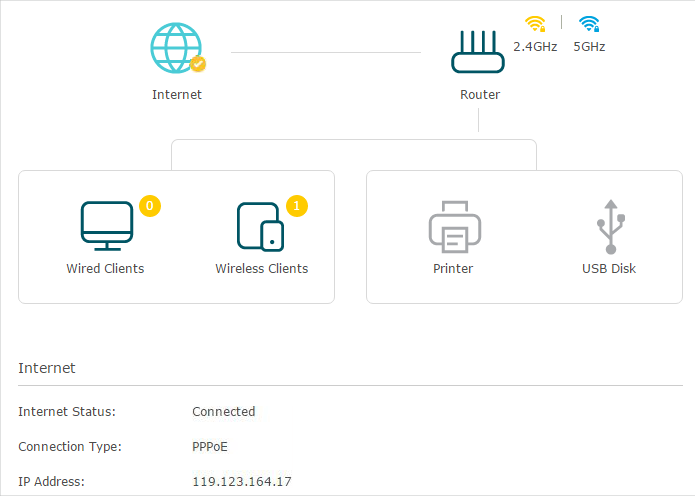Select the yellow 2.4GHz Wi-Fi icon

pos(534,22)
